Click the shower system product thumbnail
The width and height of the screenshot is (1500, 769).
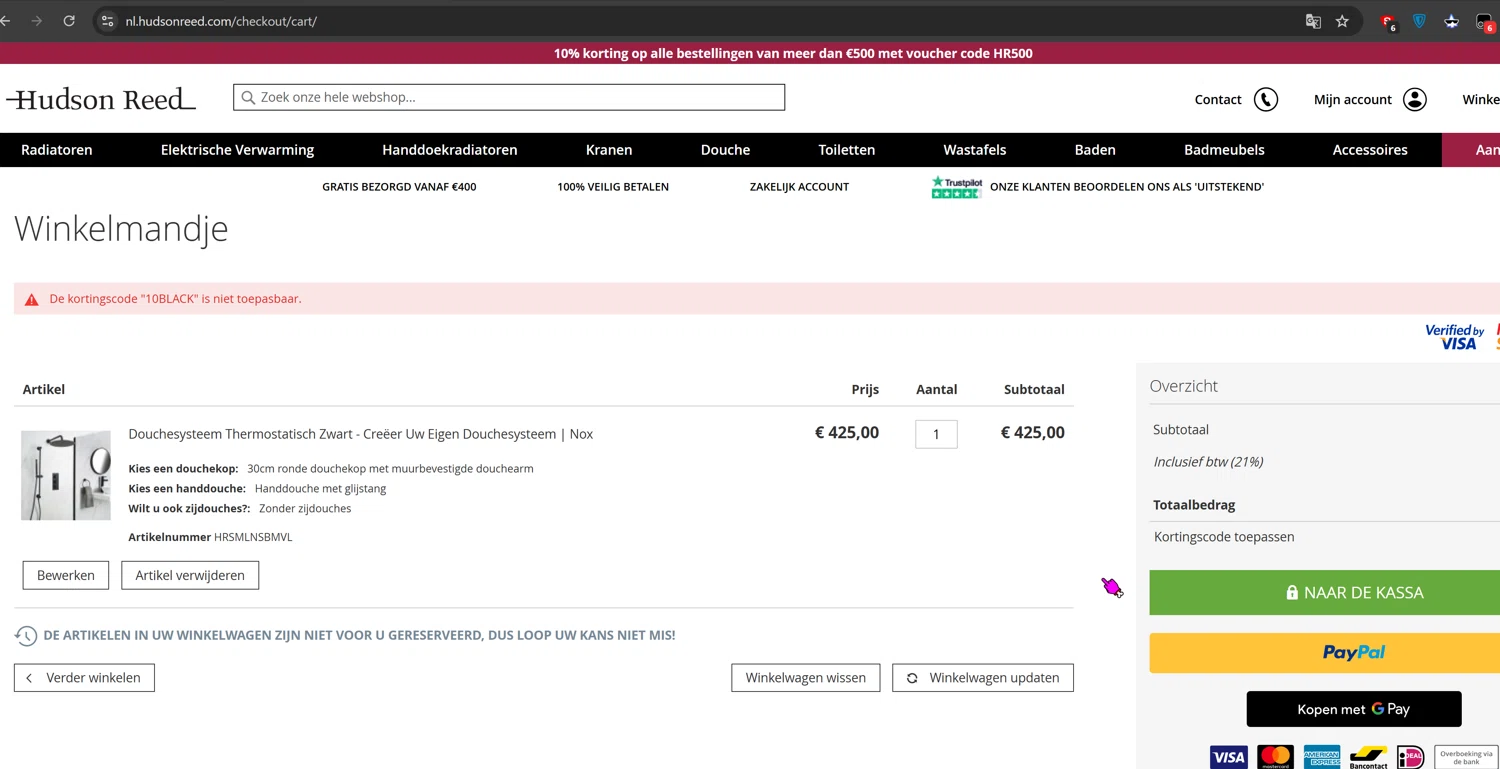(66, 475)
